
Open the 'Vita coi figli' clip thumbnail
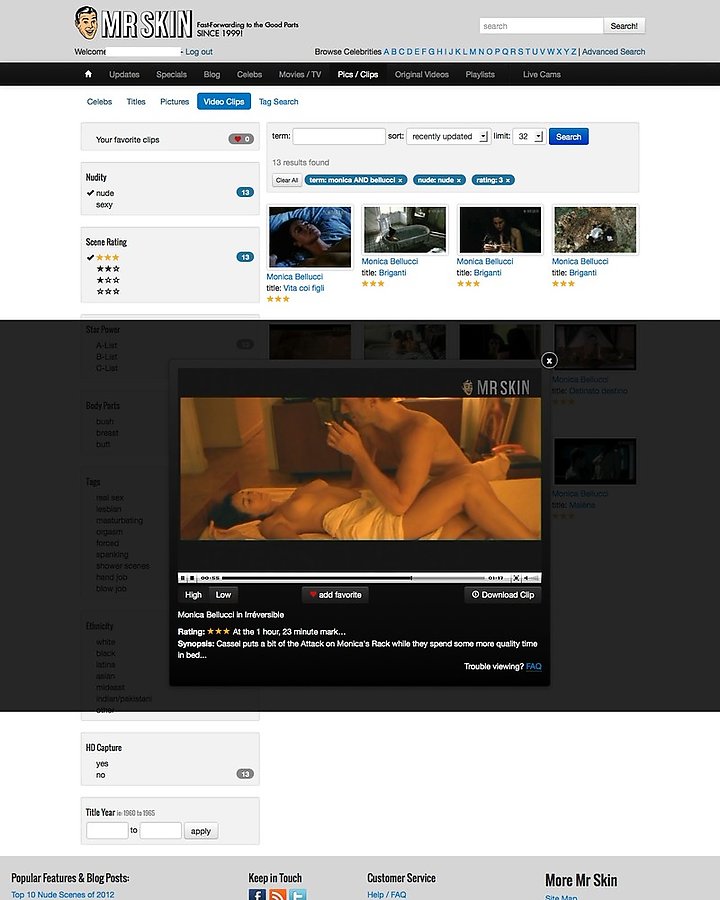click(310, 236)
